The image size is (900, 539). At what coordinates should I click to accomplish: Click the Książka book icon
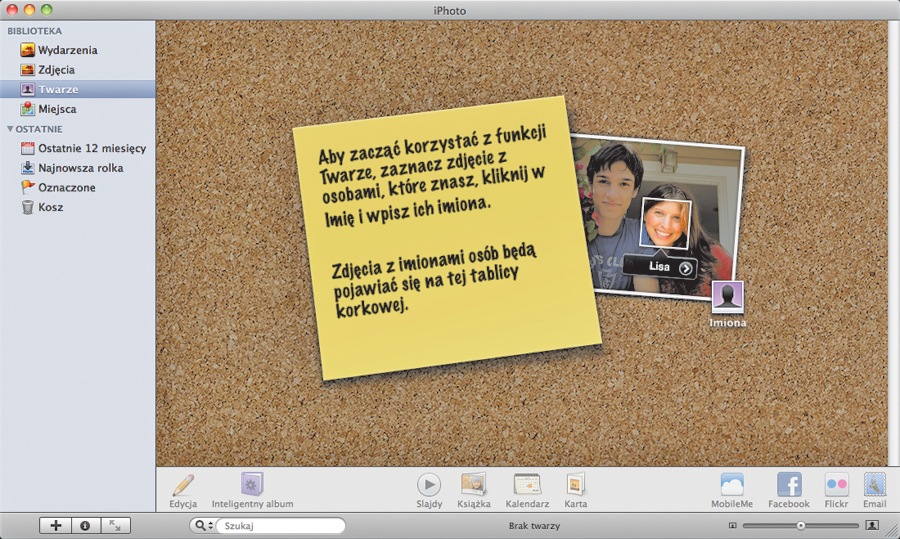pos(474,485)
